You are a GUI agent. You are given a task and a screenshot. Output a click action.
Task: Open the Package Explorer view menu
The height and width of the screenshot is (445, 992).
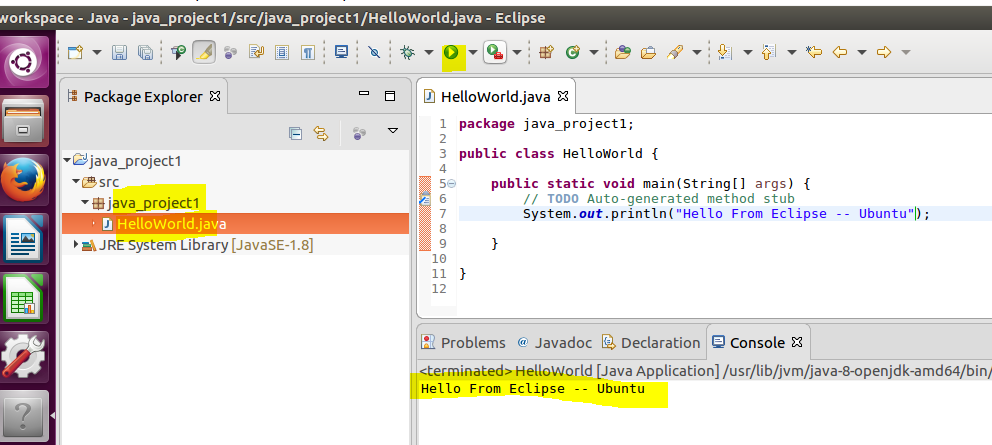pyautogui.click(x=393, y=132)
